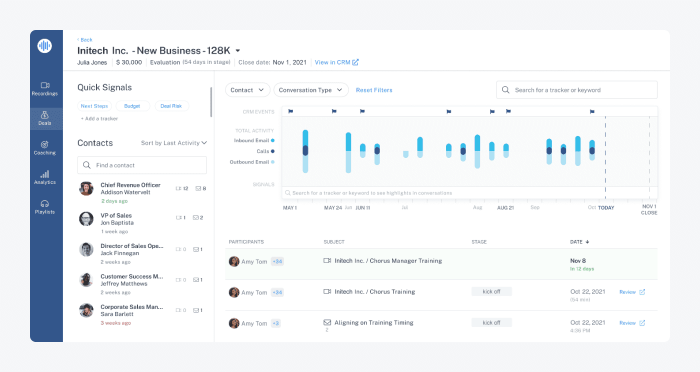Click the recordings count icon for Addison Watervelt
Image resolution: width=700 pixels, height=372 pixels.
click(x=179, y=188)
